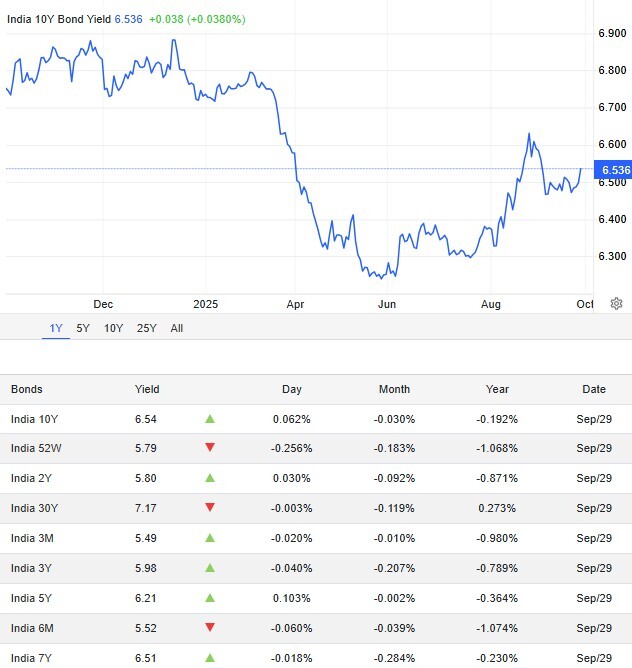This screenshot has height=668, width=632.
Task: Switch chart to 10Y range
Action: (x=113, y=328)
